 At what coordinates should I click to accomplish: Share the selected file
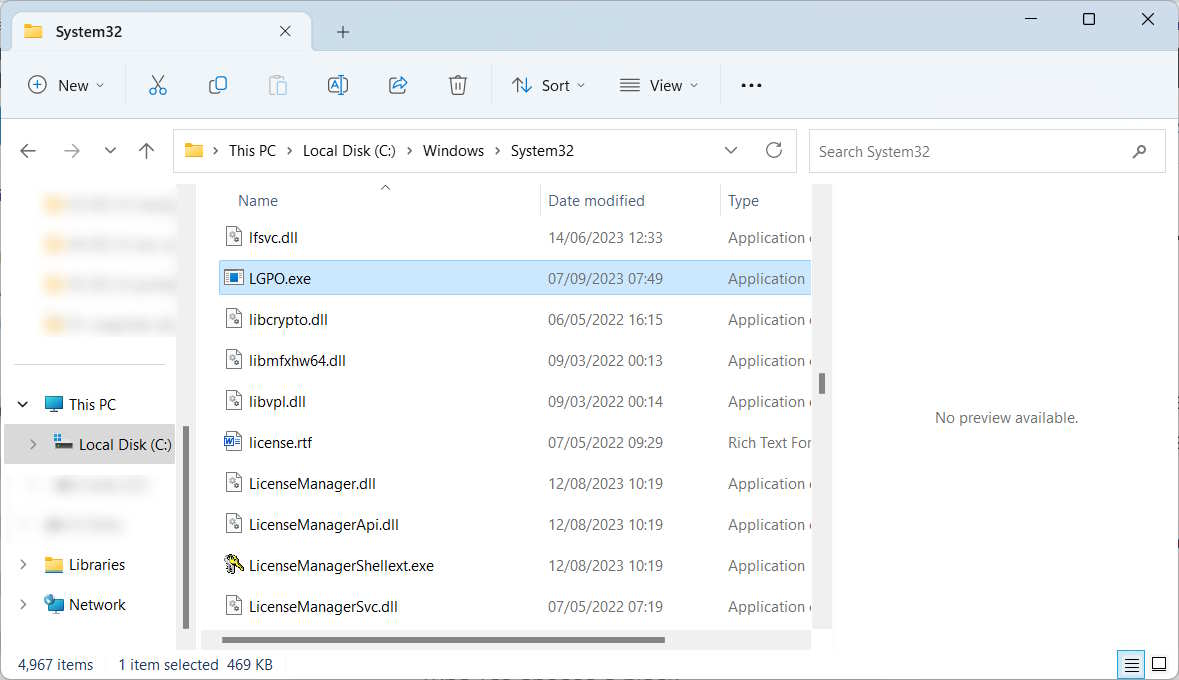point(397,85)
